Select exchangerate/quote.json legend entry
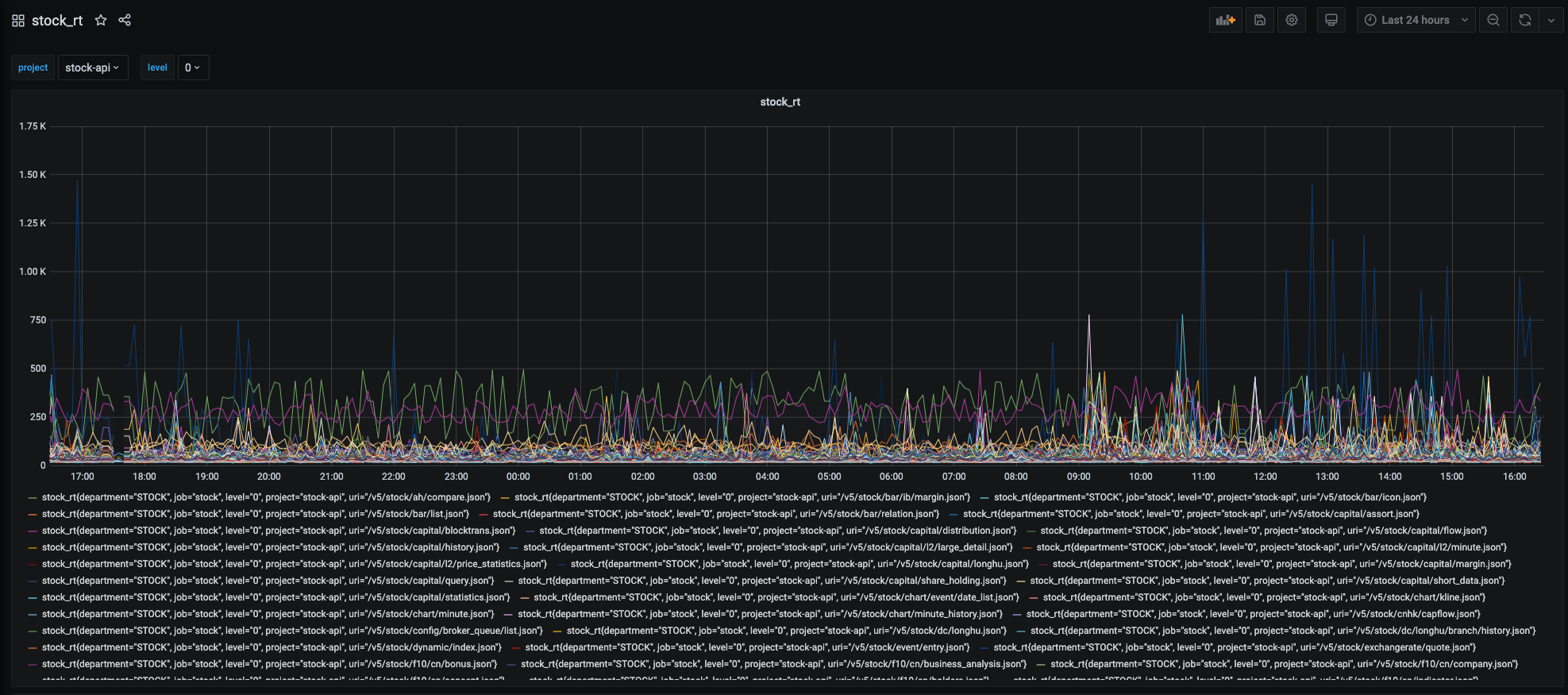 (1235, 647)
